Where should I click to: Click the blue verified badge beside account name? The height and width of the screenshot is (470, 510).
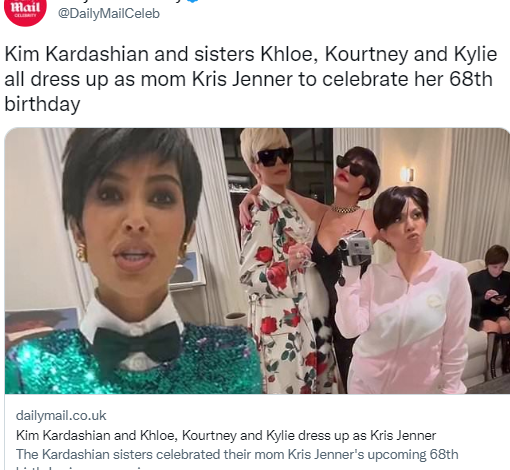(x=193, y=1)
